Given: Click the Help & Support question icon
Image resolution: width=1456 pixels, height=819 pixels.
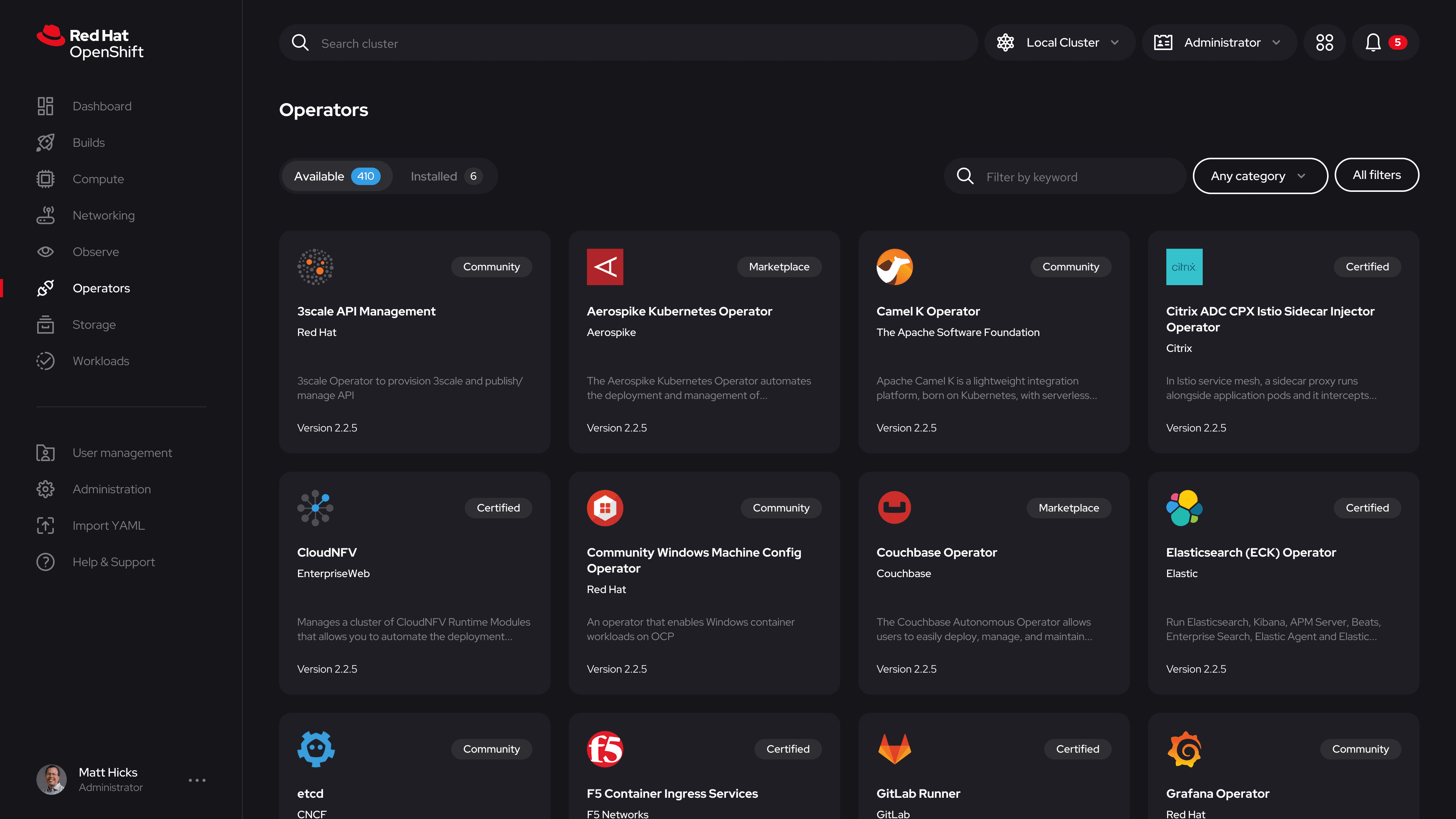Looking at the screenshot, I should click(45, 562).
